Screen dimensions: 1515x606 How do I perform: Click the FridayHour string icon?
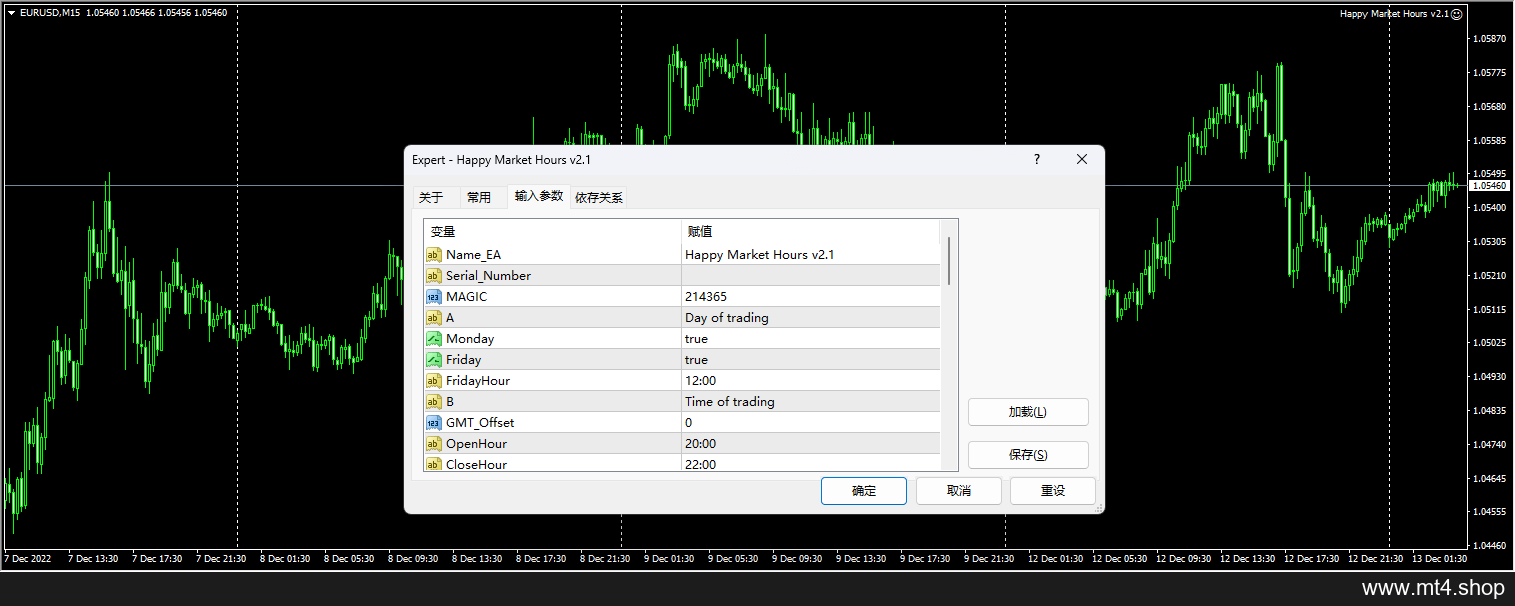[433, 381]
